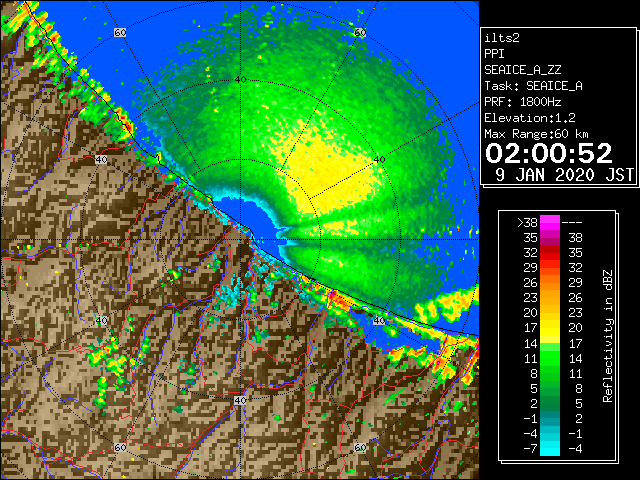Click the 60 range label in southeast
640x480 pixels.
[360, 448]
